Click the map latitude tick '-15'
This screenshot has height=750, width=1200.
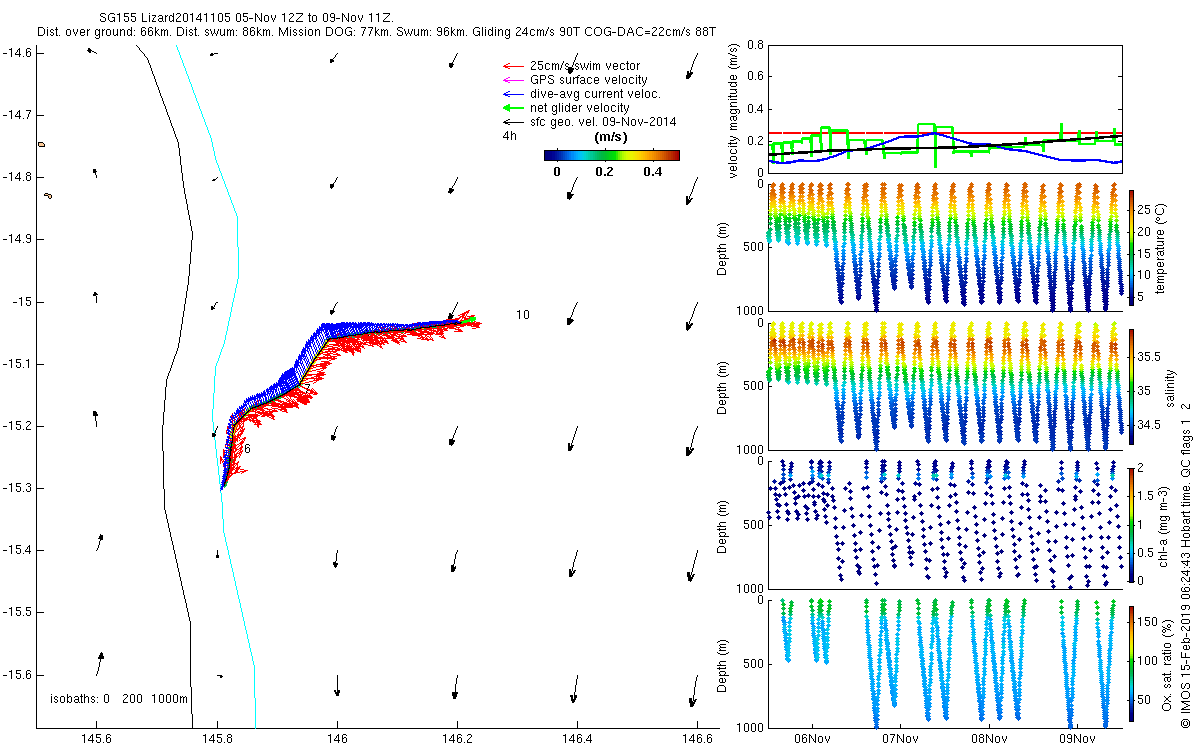[x=21, y=301]
